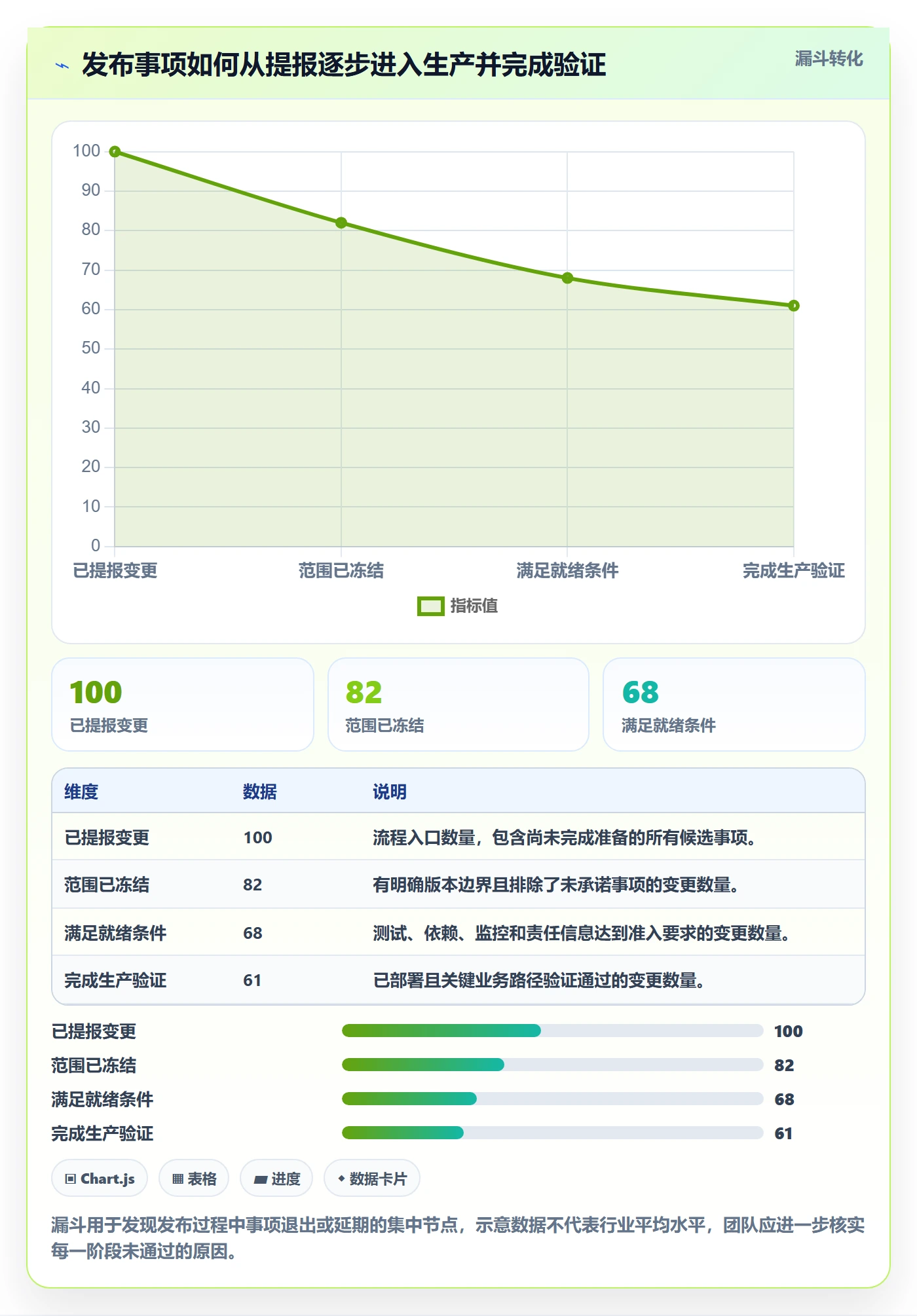
Task: Select the 已提报变更 table row cell
Action: [107, 837]
